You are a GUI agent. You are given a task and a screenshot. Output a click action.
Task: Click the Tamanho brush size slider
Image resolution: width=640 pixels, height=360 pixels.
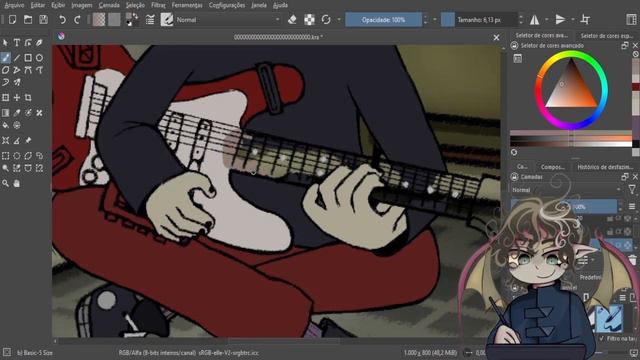point(479,20)
